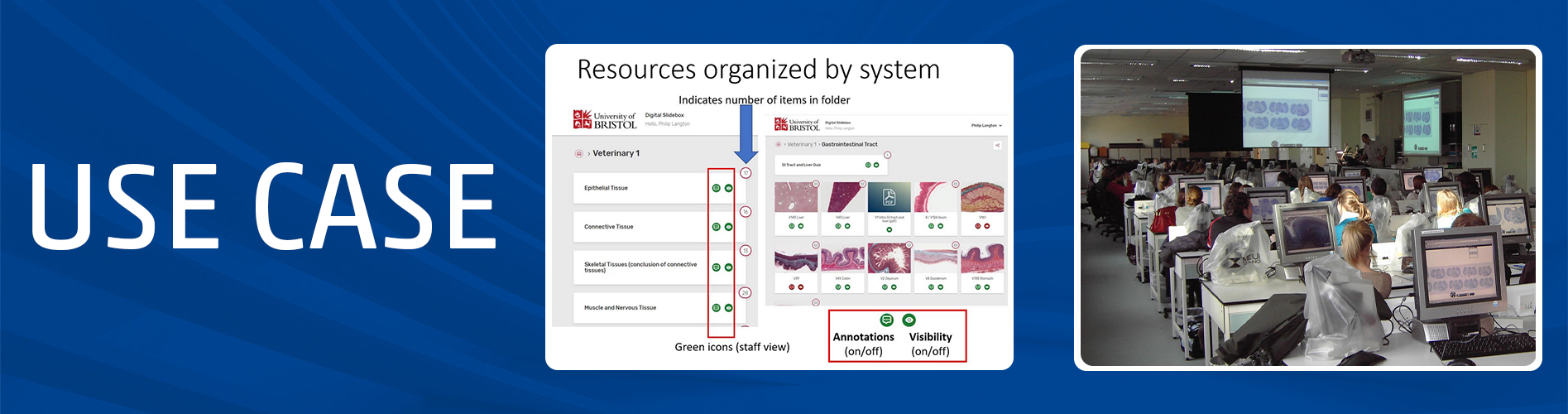Open the V145 Liver slide thumbnail
The width and height of the screenshot is (1568, 414).
[795, 198]
